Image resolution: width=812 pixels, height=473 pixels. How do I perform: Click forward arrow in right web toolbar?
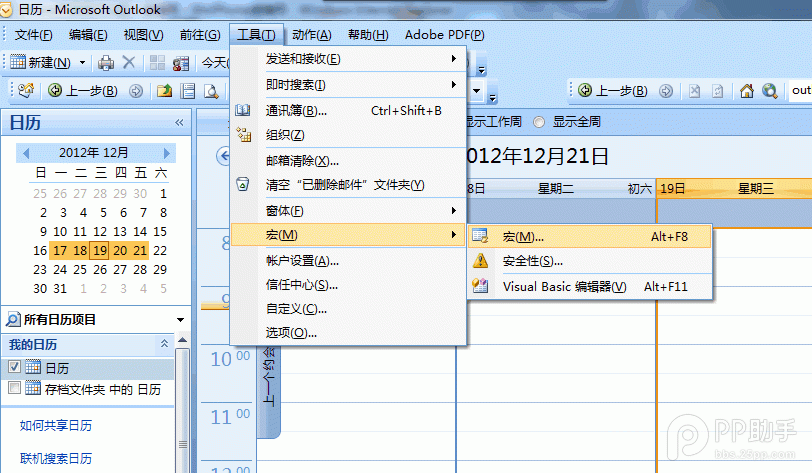(x=666, y=91)
